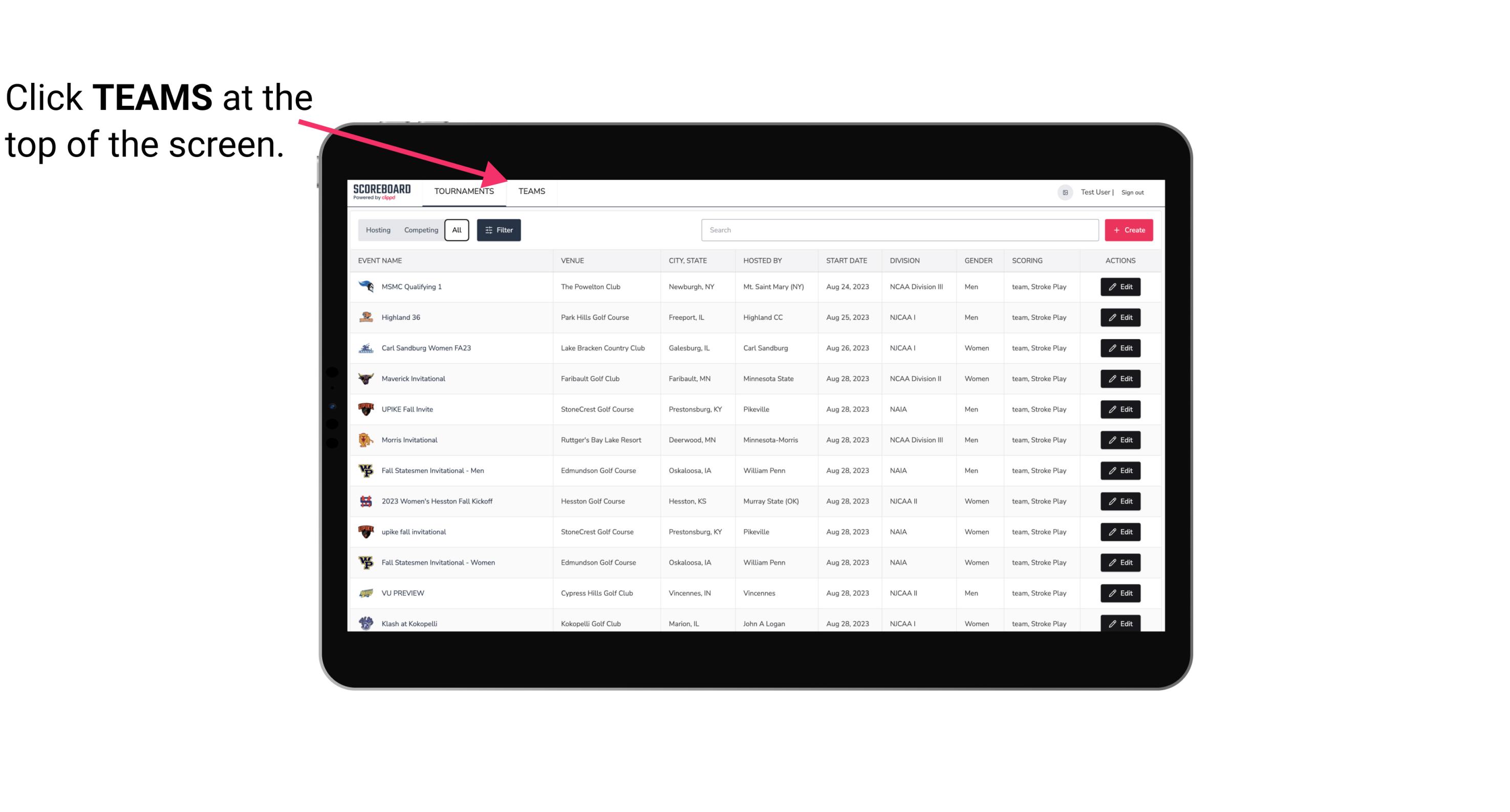Click the Edit icon for VU PREVIEW
The image size is (1510, 812).
[x=1120, y=593]
